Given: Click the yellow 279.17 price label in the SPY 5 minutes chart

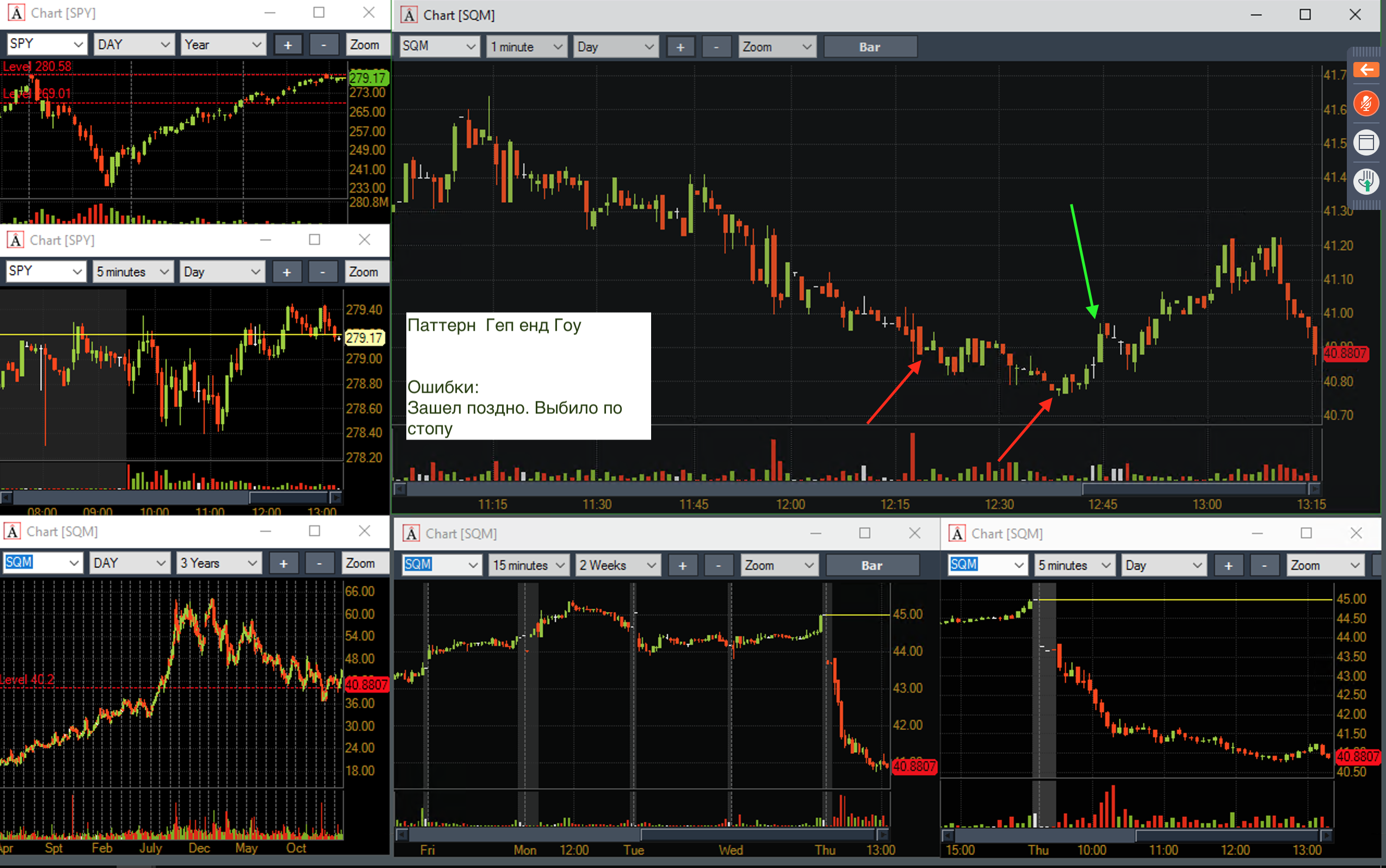Looking at the screenshot, I should [365, 338].
